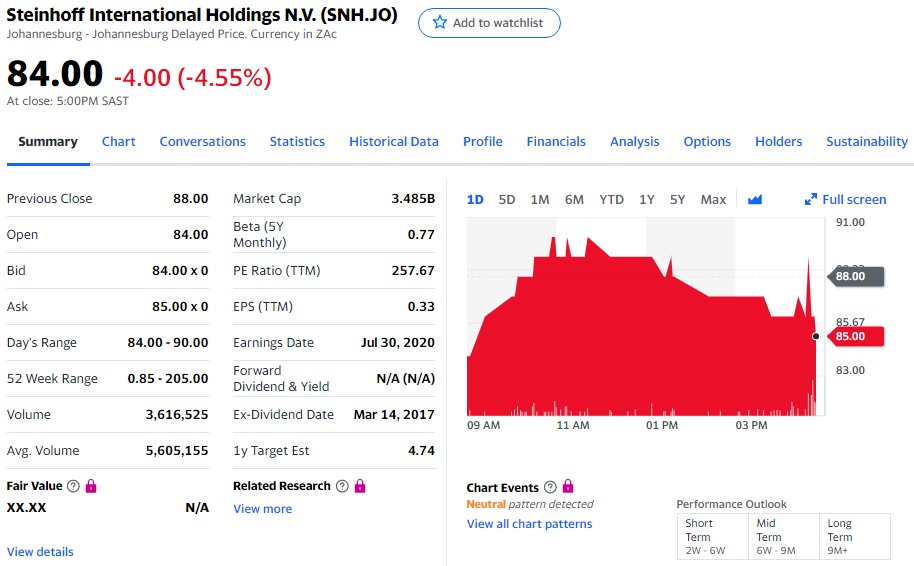Click the Beta value 0.77
This screenshot has width=914, height=566.
(421, 235)
